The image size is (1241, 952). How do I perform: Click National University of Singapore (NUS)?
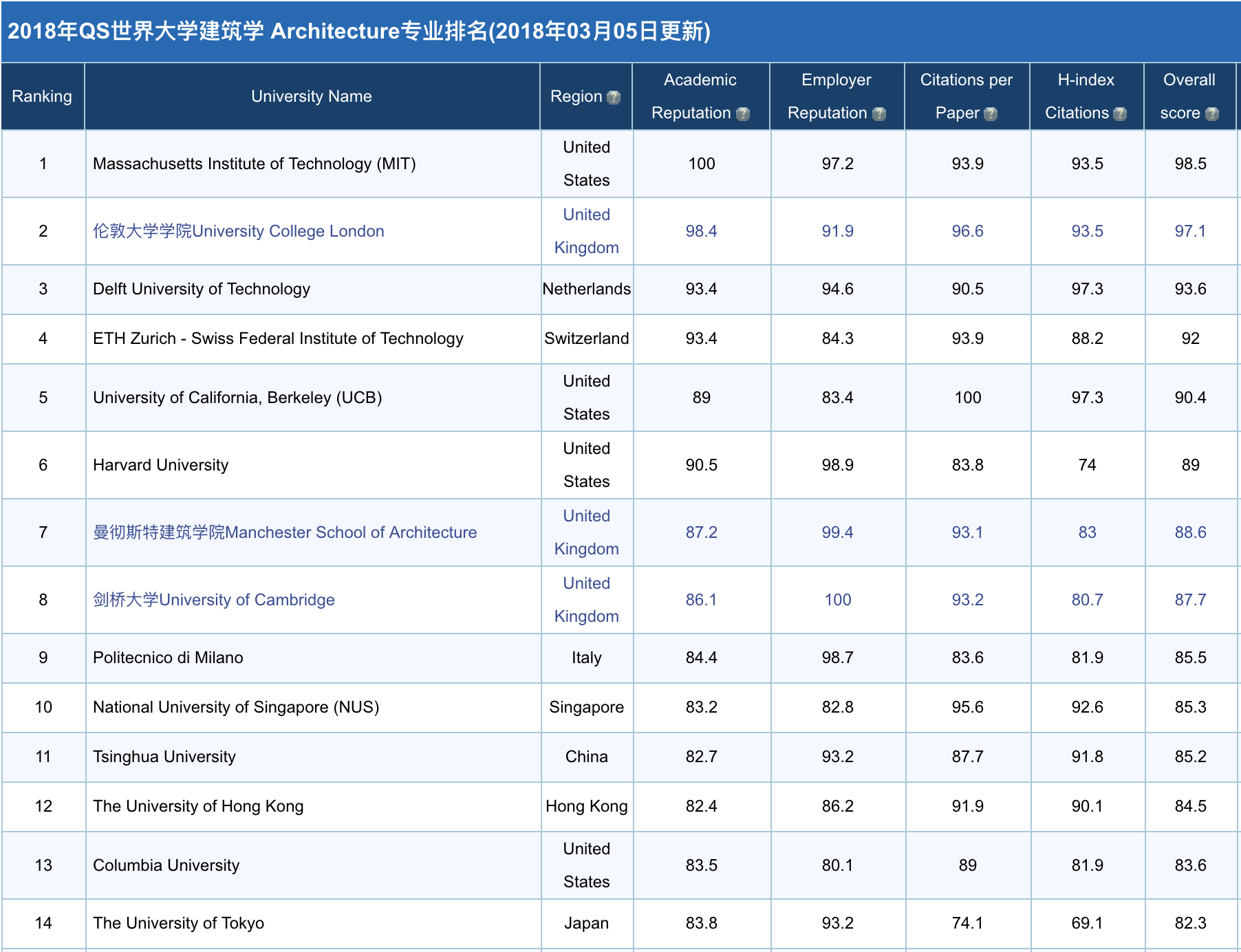click(x=236, y=707)
